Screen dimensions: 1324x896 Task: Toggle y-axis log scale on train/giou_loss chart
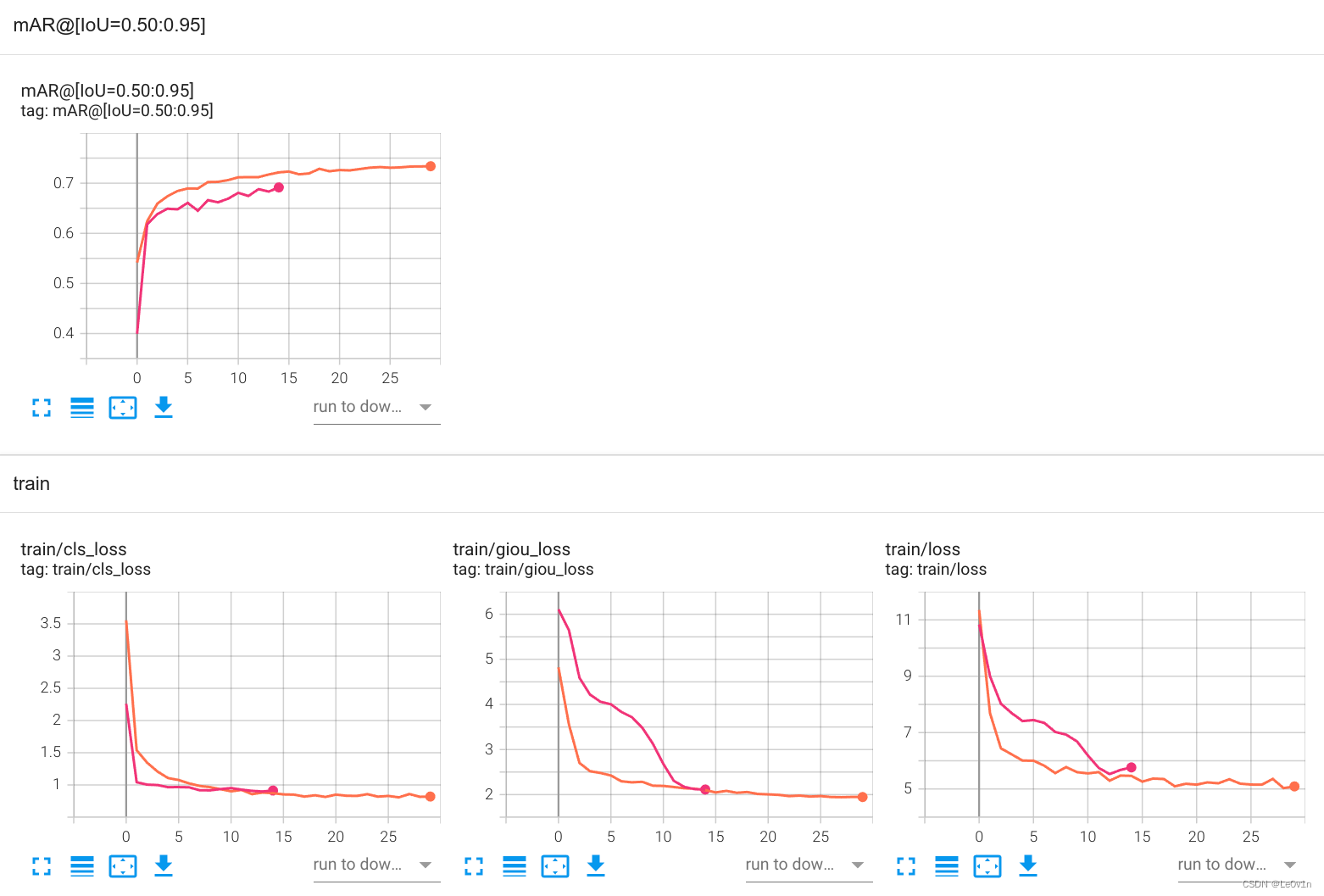515,865
